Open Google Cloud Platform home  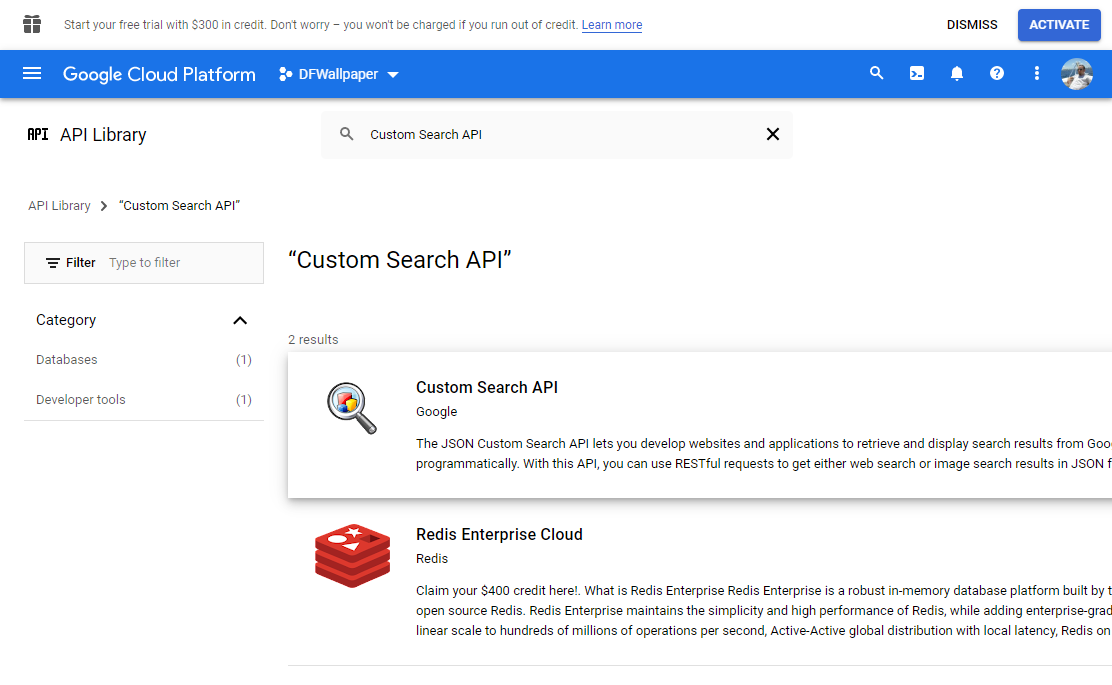pyautogui.click(x=159, y=74)
